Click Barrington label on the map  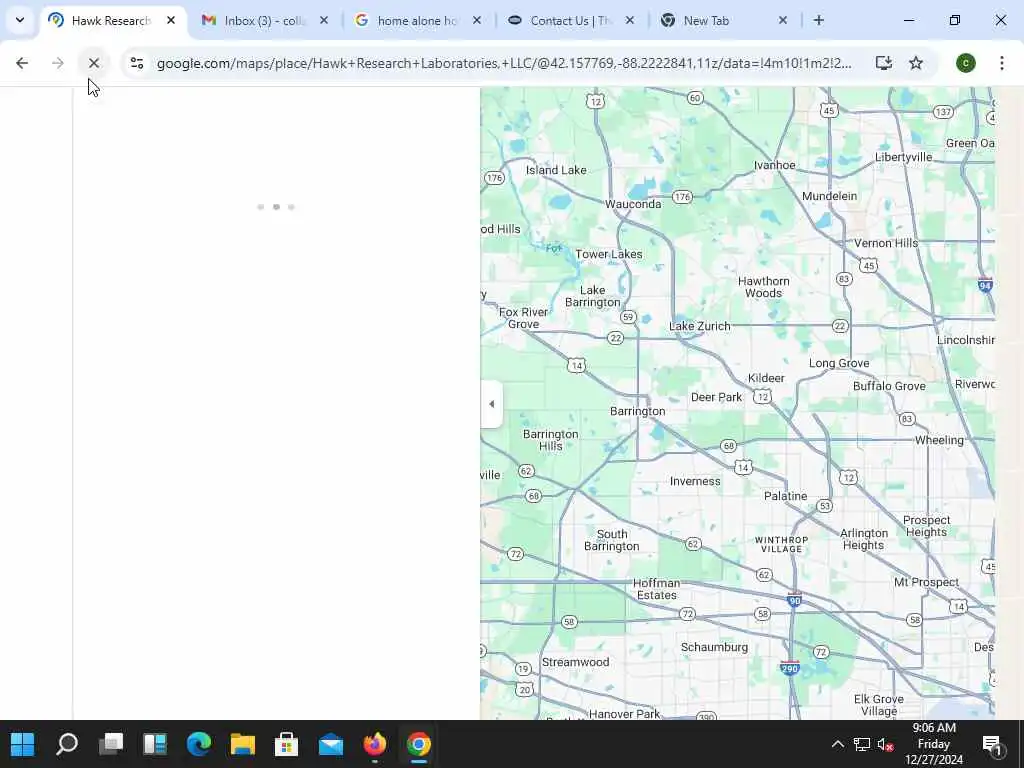click(x=637, y=411)
